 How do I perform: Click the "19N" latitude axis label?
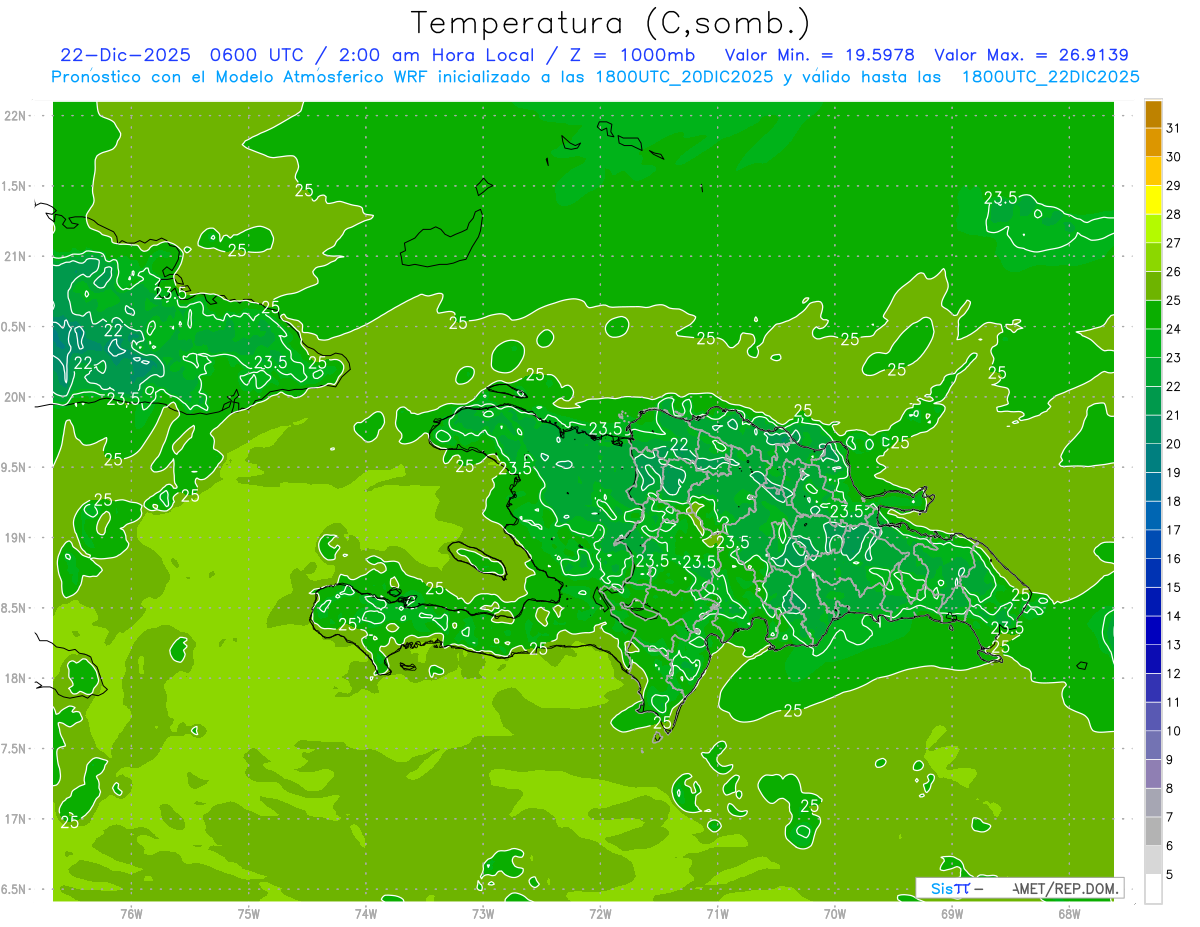pyautogui.click(x=16, y=538)
